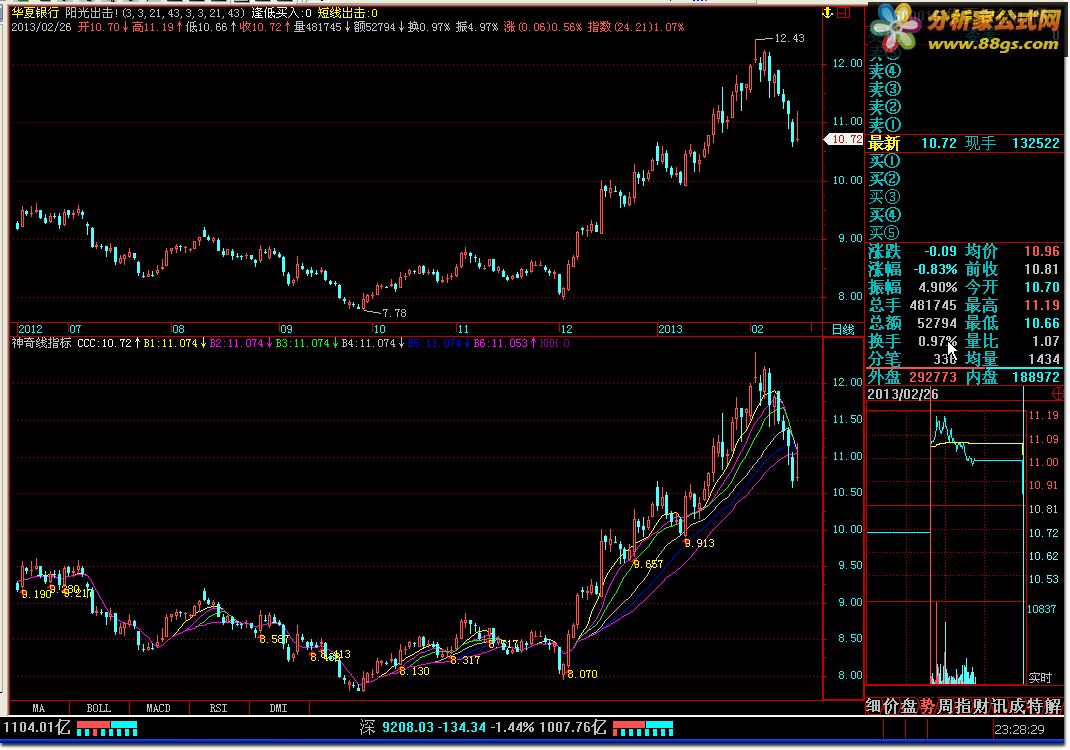Select the highlighted 势 trend tab
This screenshot has width=1070, height=750.
pyautogui.click(x=927, y=706)
